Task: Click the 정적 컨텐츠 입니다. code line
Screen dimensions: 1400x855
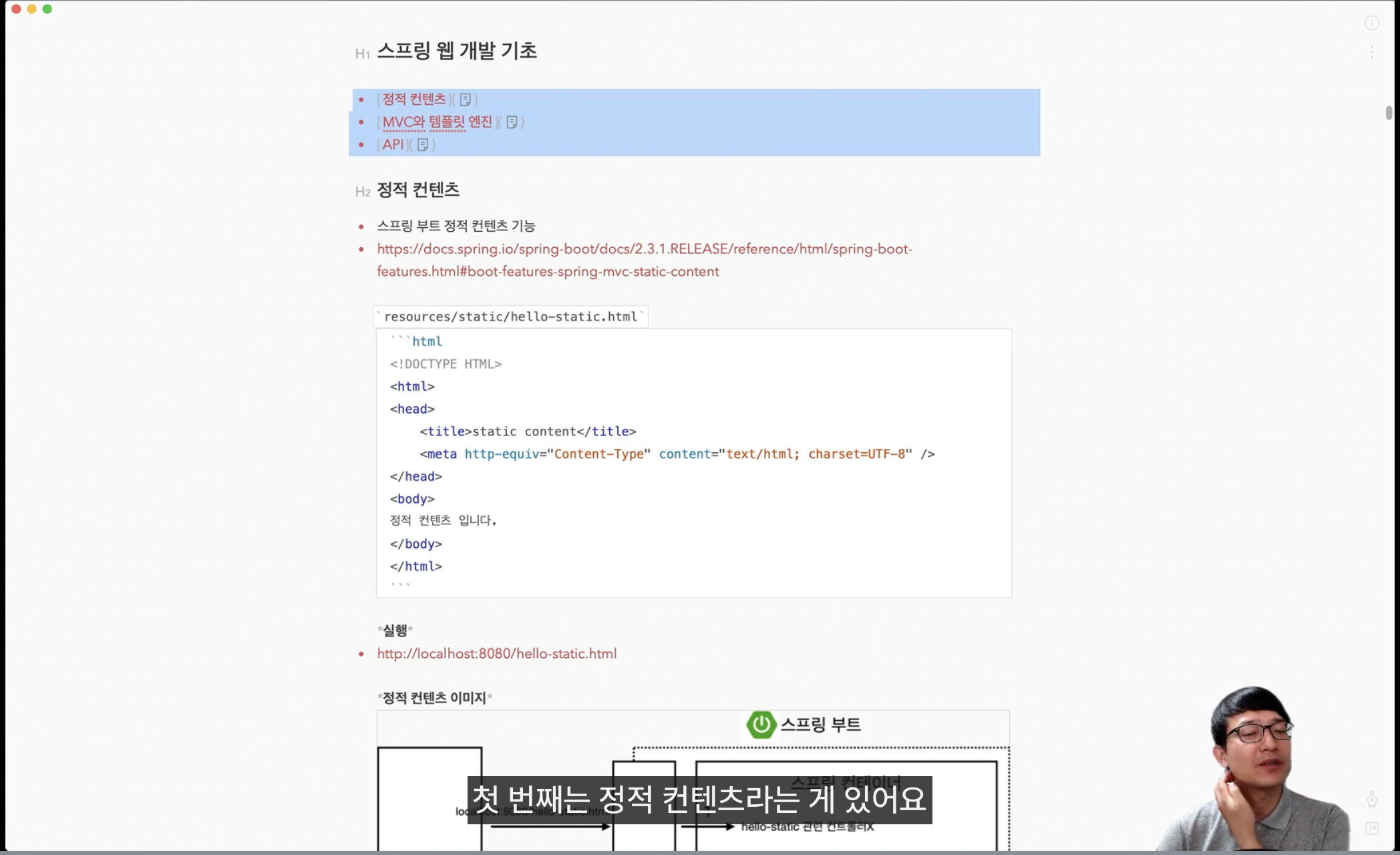Action: pos(444,520)
